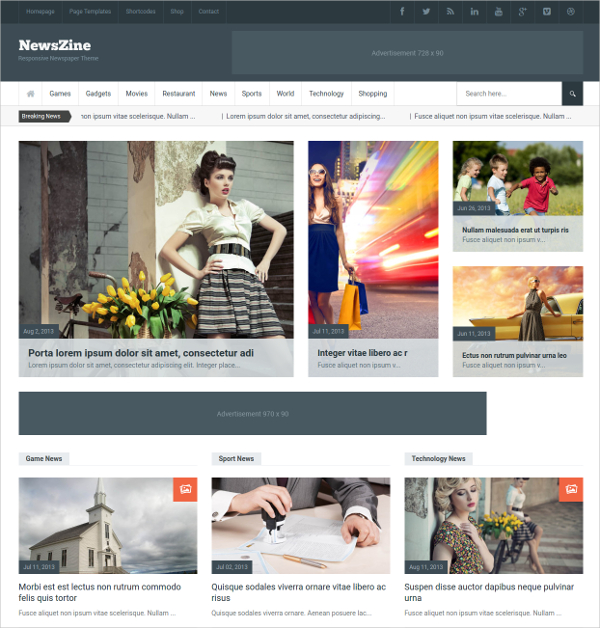
Task: Click the orange gallery icon on church photo
Action: click(x=185, y=489)
